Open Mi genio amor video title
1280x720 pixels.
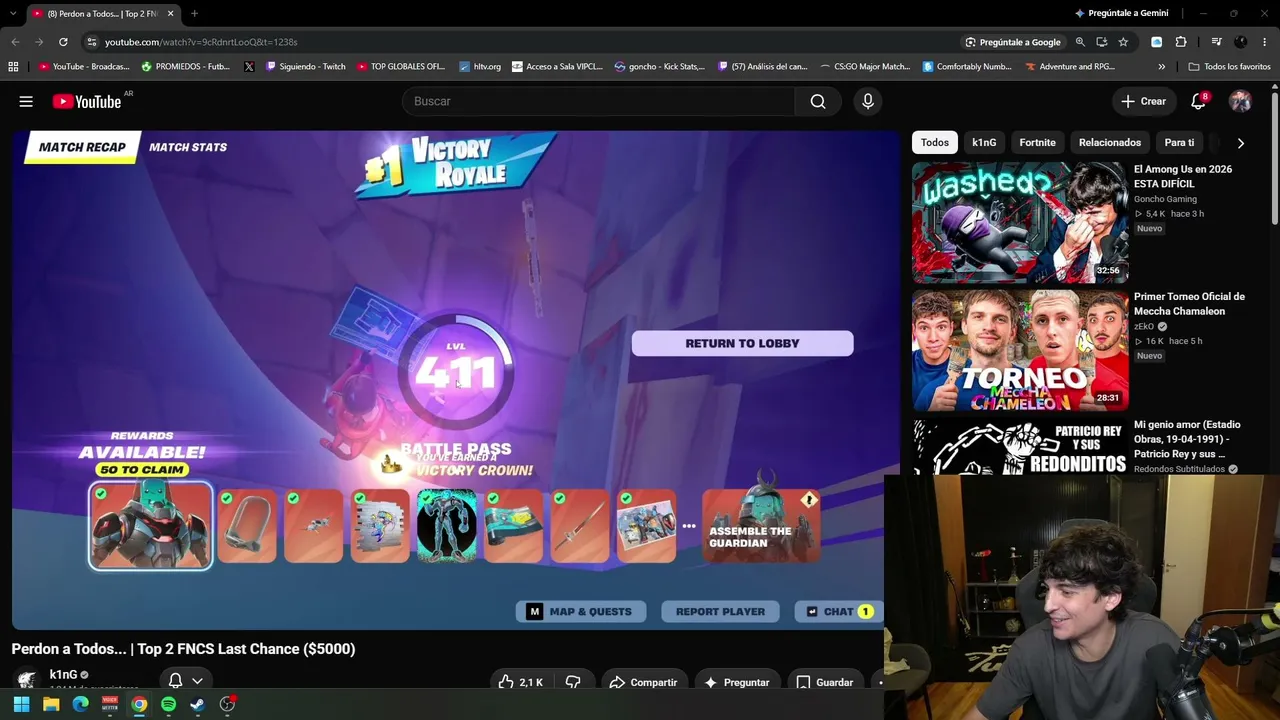click(x=1186, y=439)
